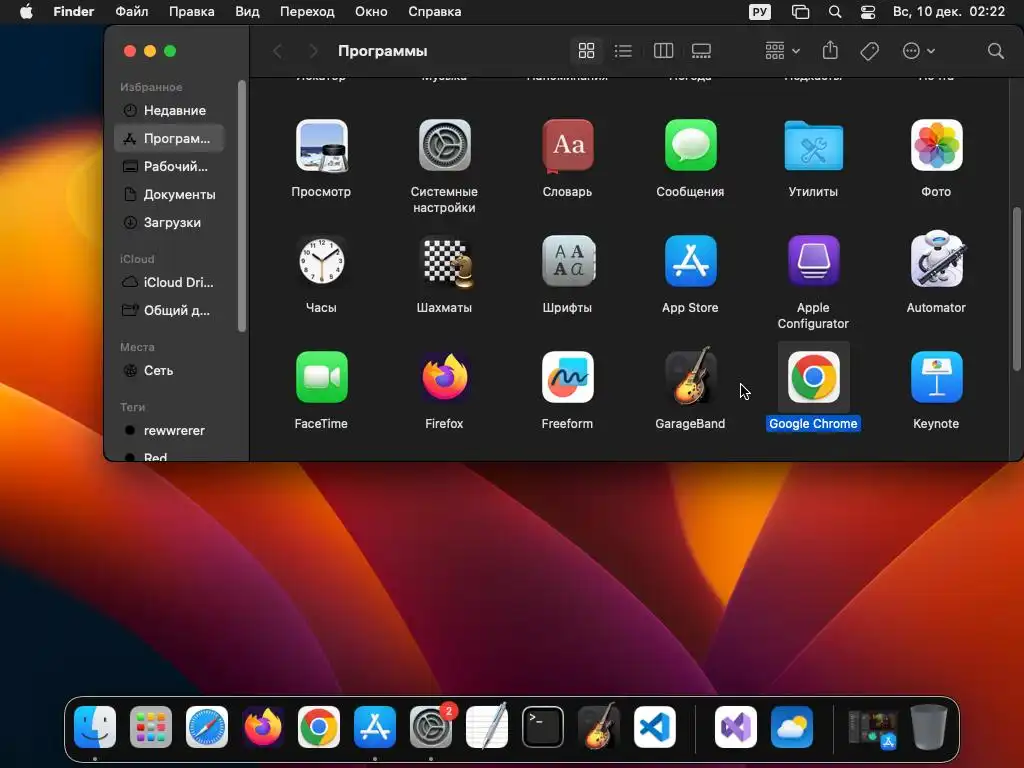Open the Просмотр (Preview) app icon
Screen dimensions: 1024x768
321,146
